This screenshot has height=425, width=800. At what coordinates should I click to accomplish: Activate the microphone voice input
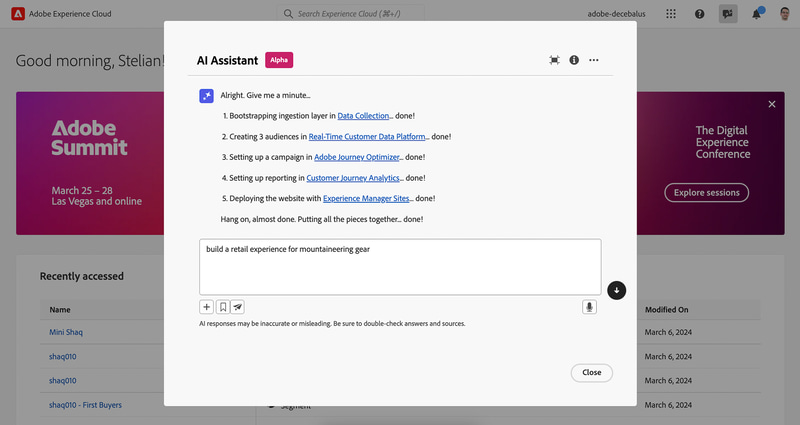tap(589, 307)
